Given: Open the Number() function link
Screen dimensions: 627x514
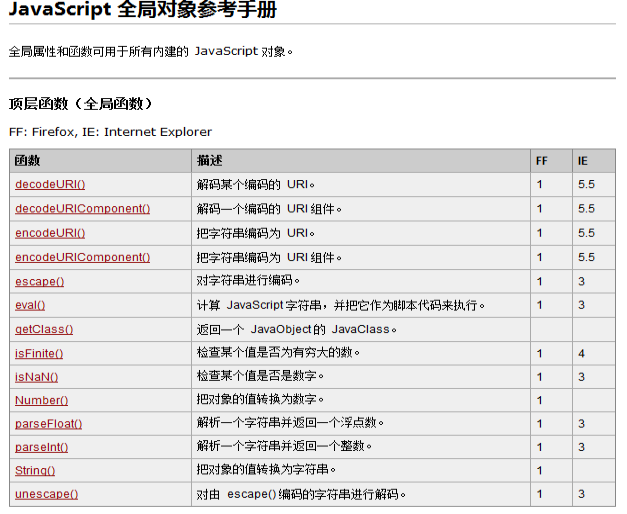Looking at the screenshot, I should click(x=42, y=400).
